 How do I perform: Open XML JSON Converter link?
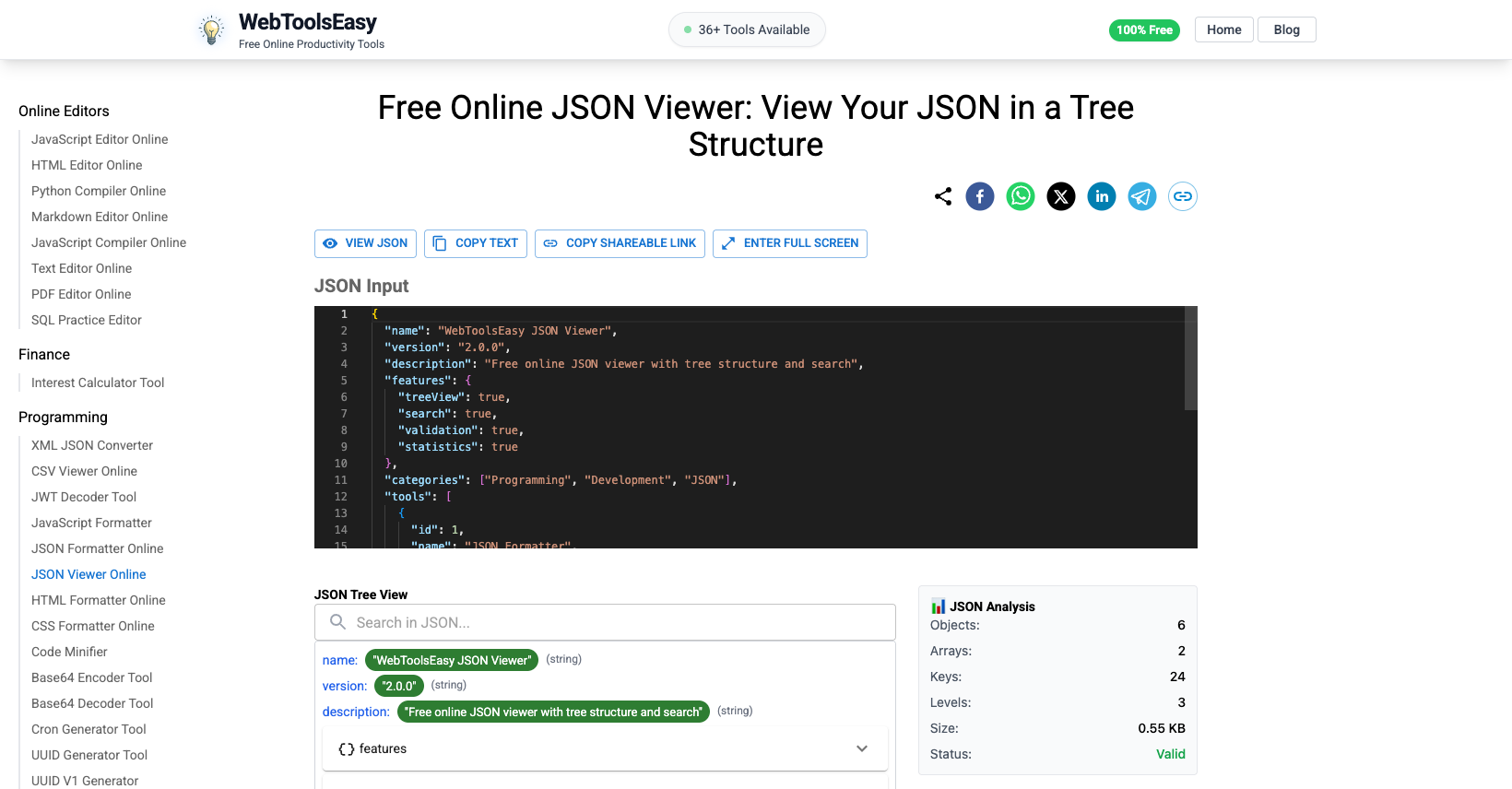(92, 445)
